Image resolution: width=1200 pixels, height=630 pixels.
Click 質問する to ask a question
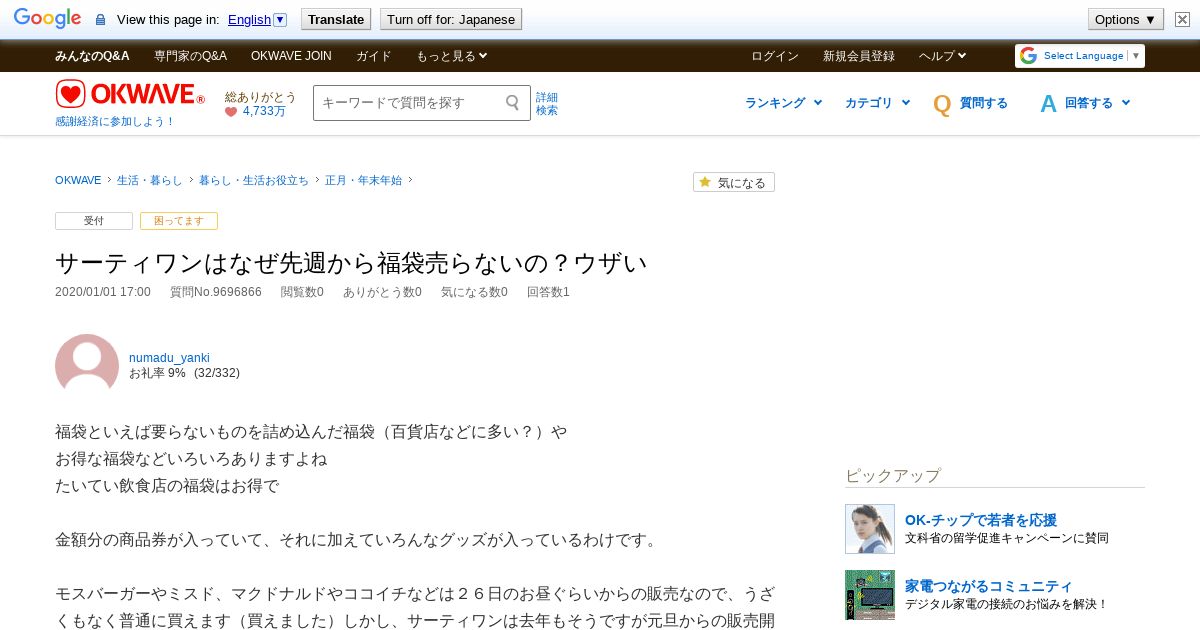(x=984, y=103)
